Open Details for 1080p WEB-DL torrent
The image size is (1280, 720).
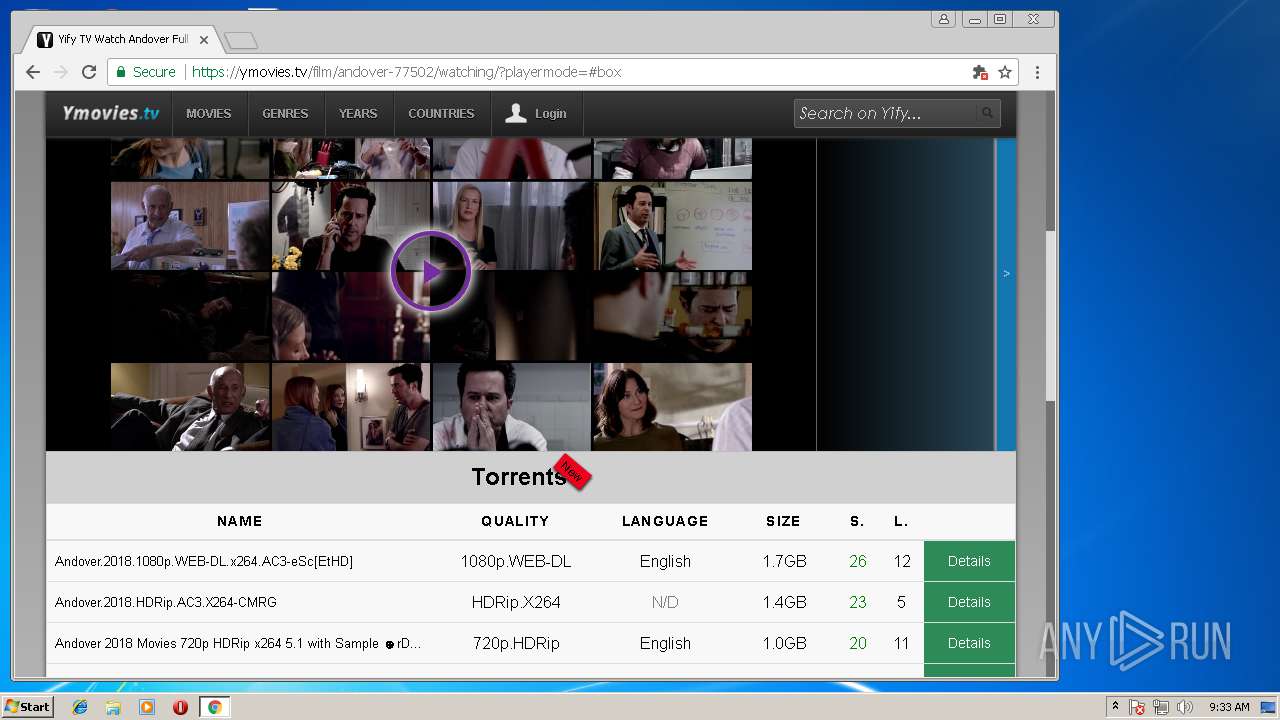969,561
